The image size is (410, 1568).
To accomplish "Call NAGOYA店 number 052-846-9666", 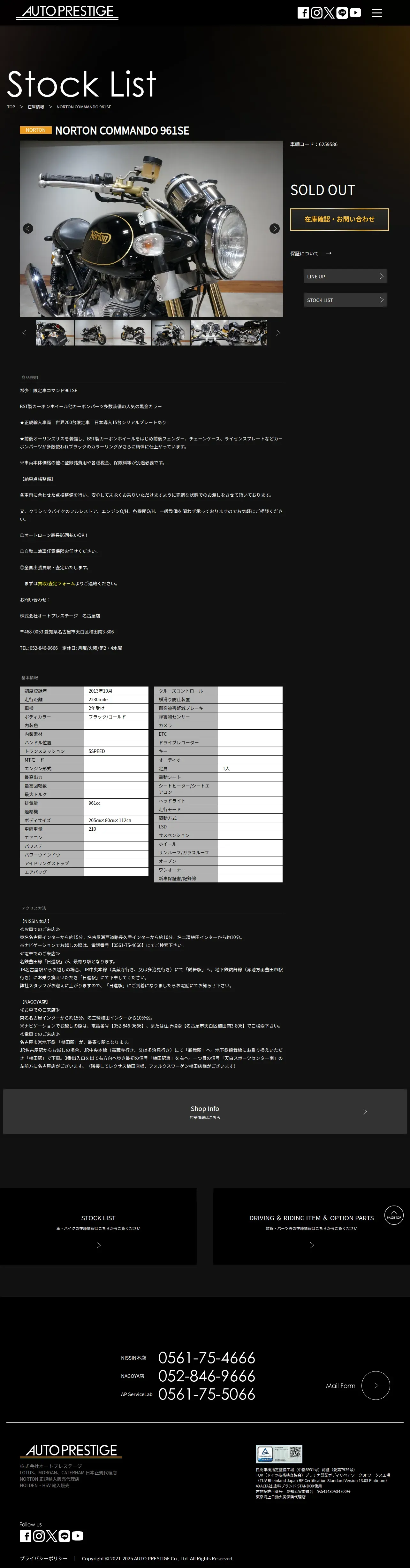I will coord(207,1376).
